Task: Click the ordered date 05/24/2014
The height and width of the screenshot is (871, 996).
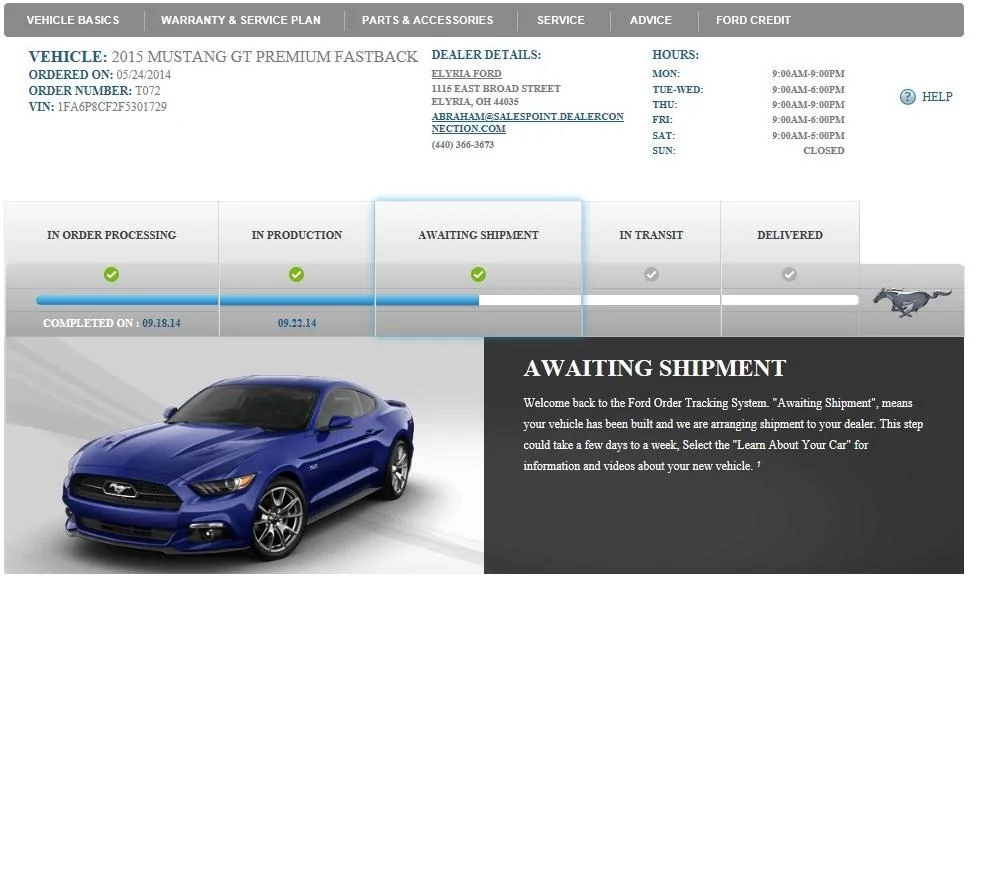Action: click(144, 75)
